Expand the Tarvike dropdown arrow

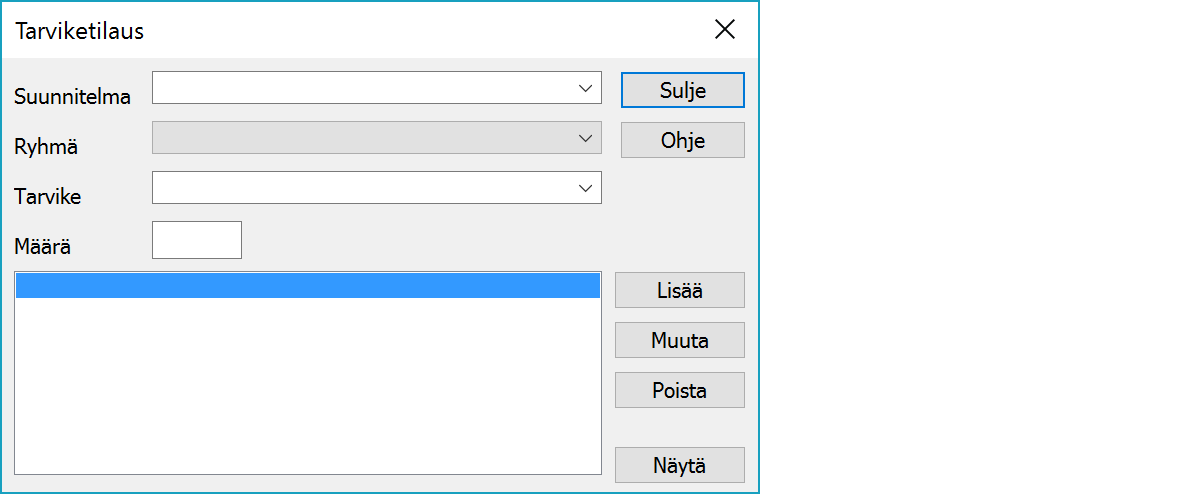pos(586,188)
